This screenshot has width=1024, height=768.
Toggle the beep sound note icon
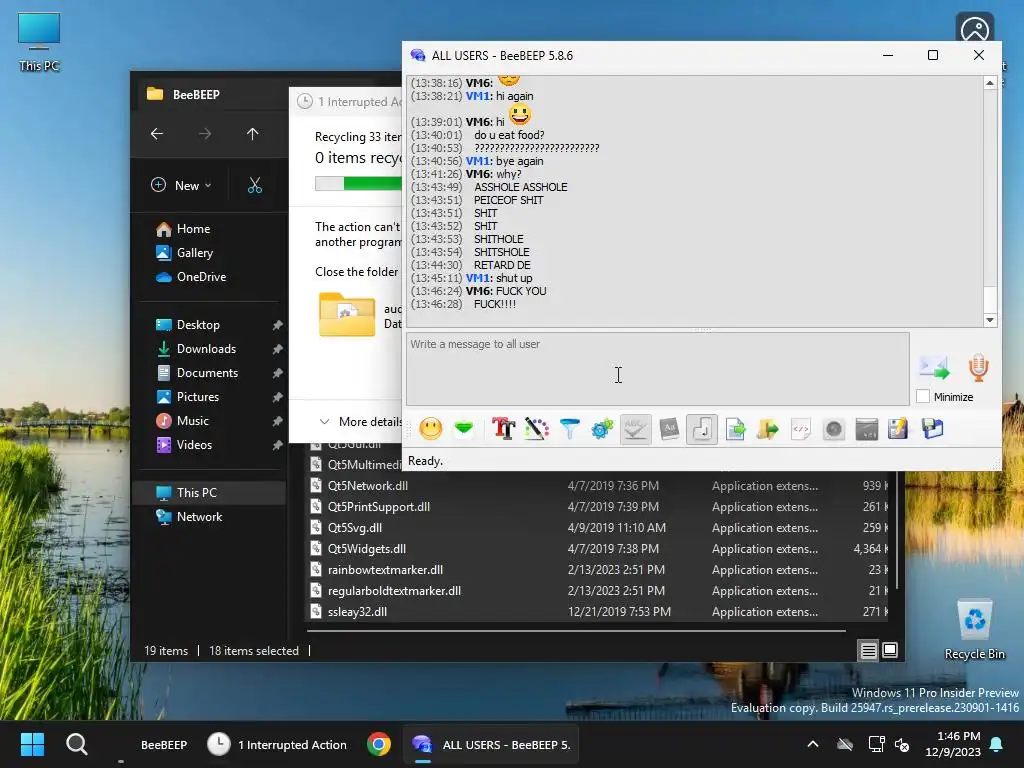(x=702, y=429)
